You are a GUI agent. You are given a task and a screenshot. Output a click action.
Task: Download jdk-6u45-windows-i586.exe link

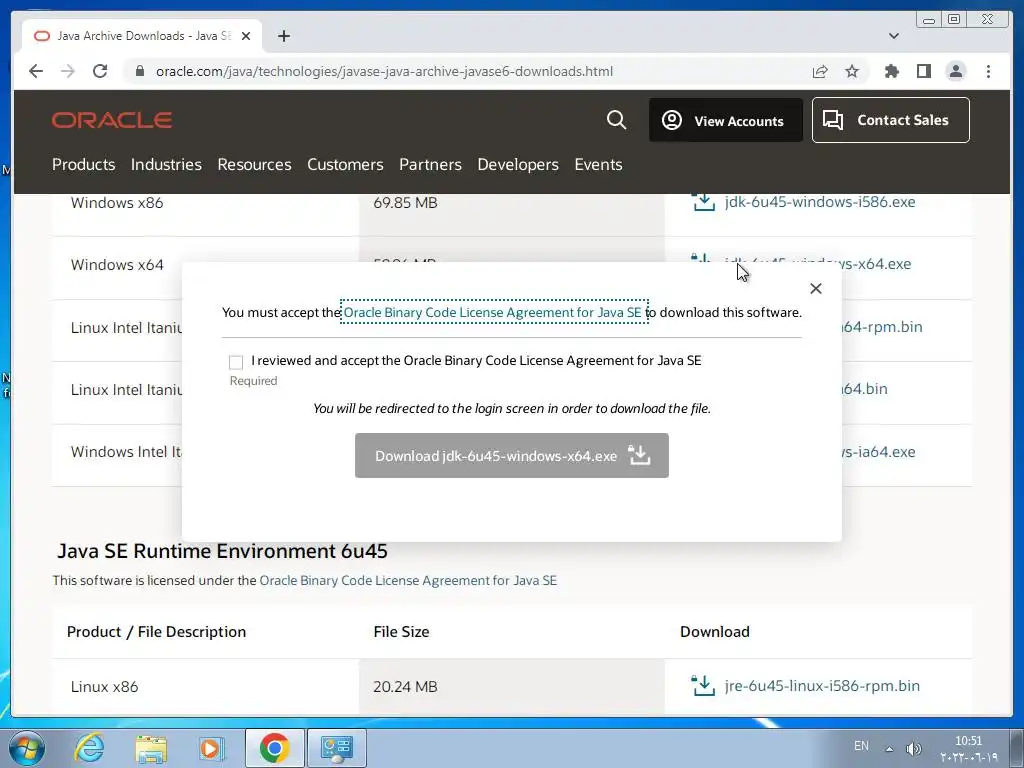pyautogui.click(x=820, y=202)
